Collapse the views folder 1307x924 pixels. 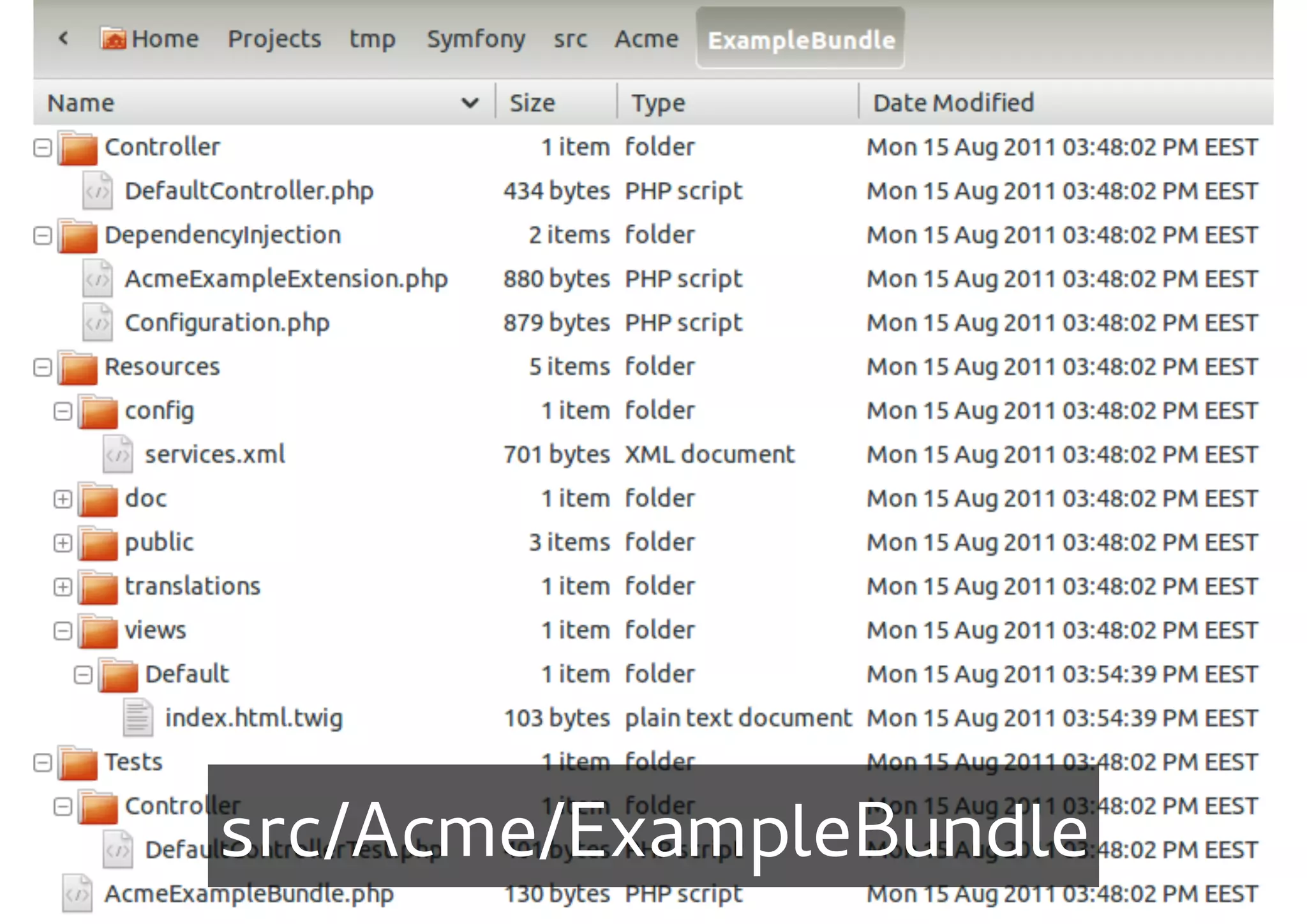[x=63, y=631]
